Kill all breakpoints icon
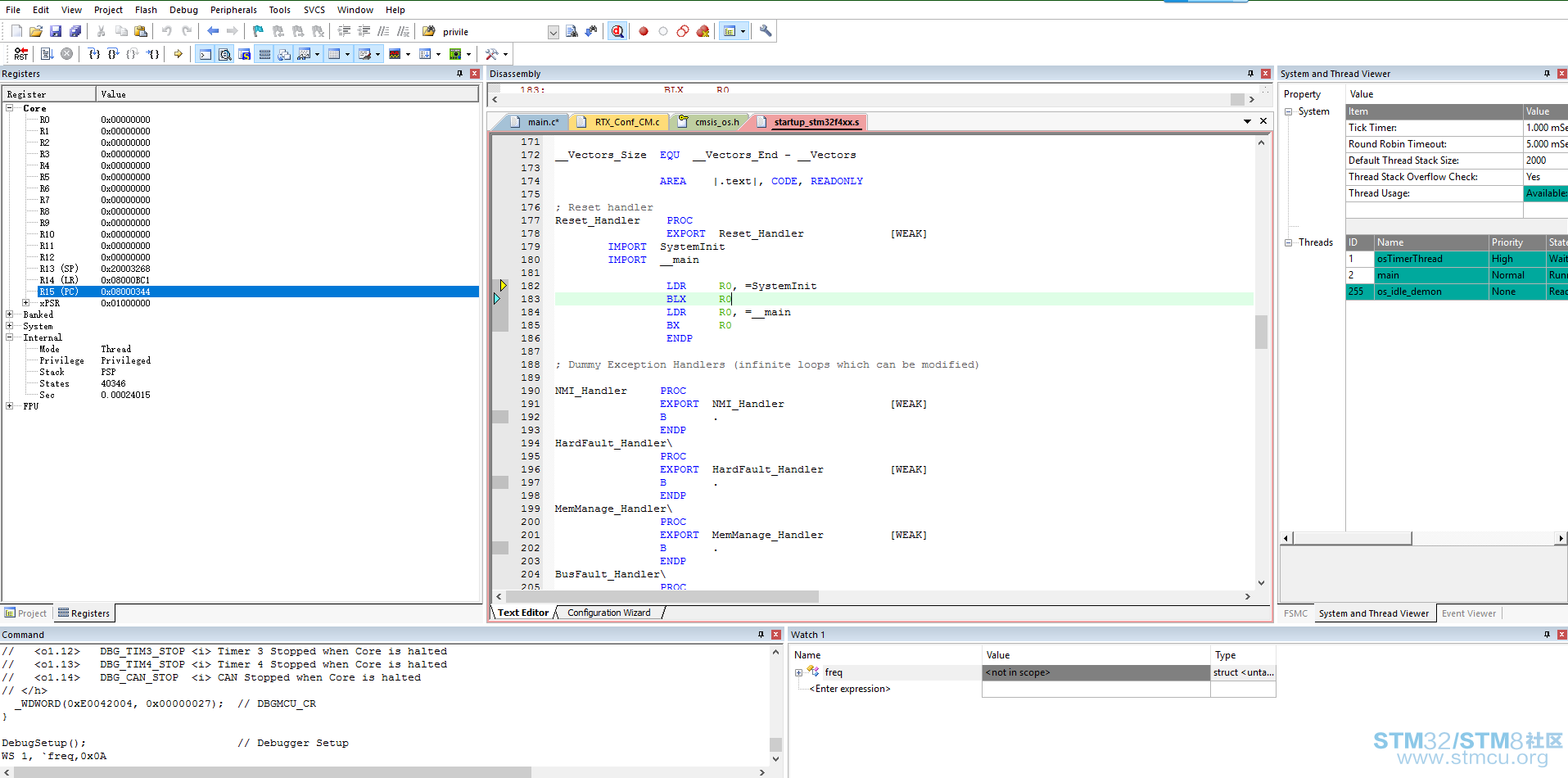 [703, 31]
